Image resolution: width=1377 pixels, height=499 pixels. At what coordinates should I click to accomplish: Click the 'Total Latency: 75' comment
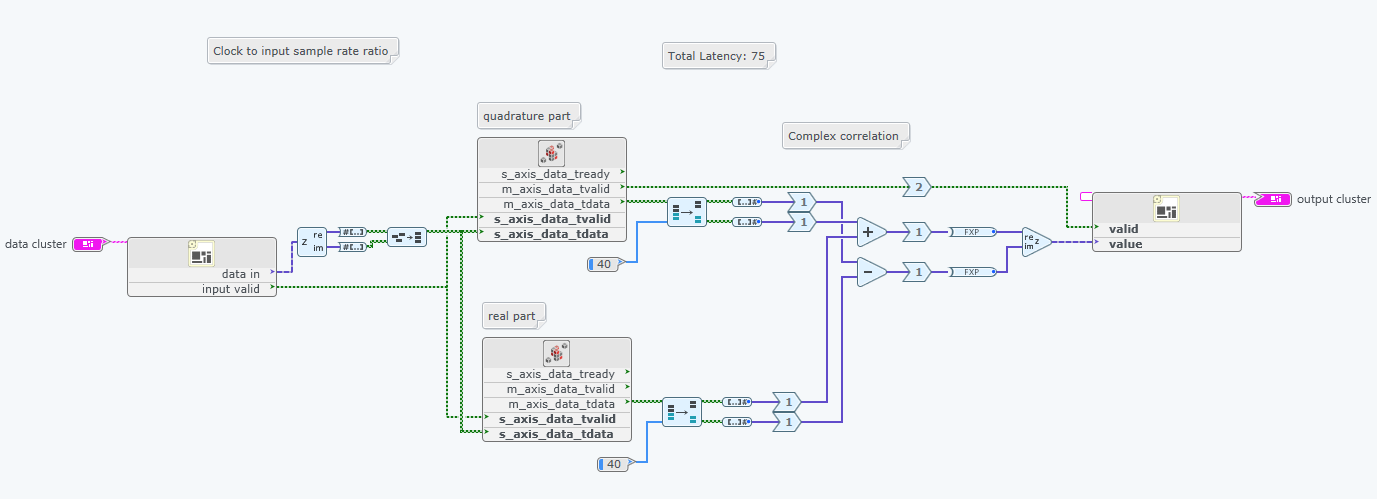pyautogui.click(x=717, y=56)
